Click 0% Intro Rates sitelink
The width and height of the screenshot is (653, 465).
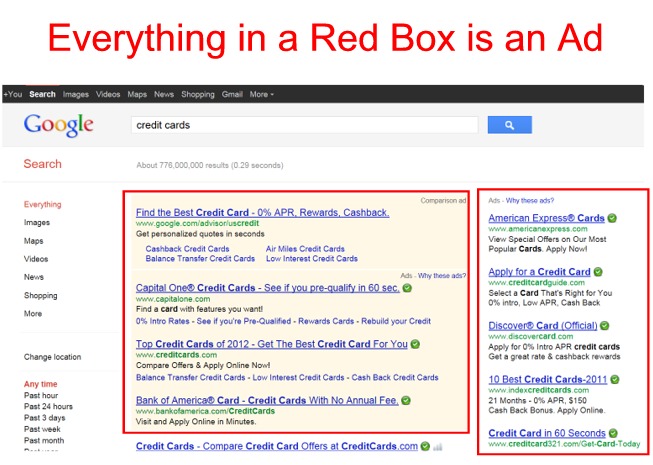coord(162,321)
